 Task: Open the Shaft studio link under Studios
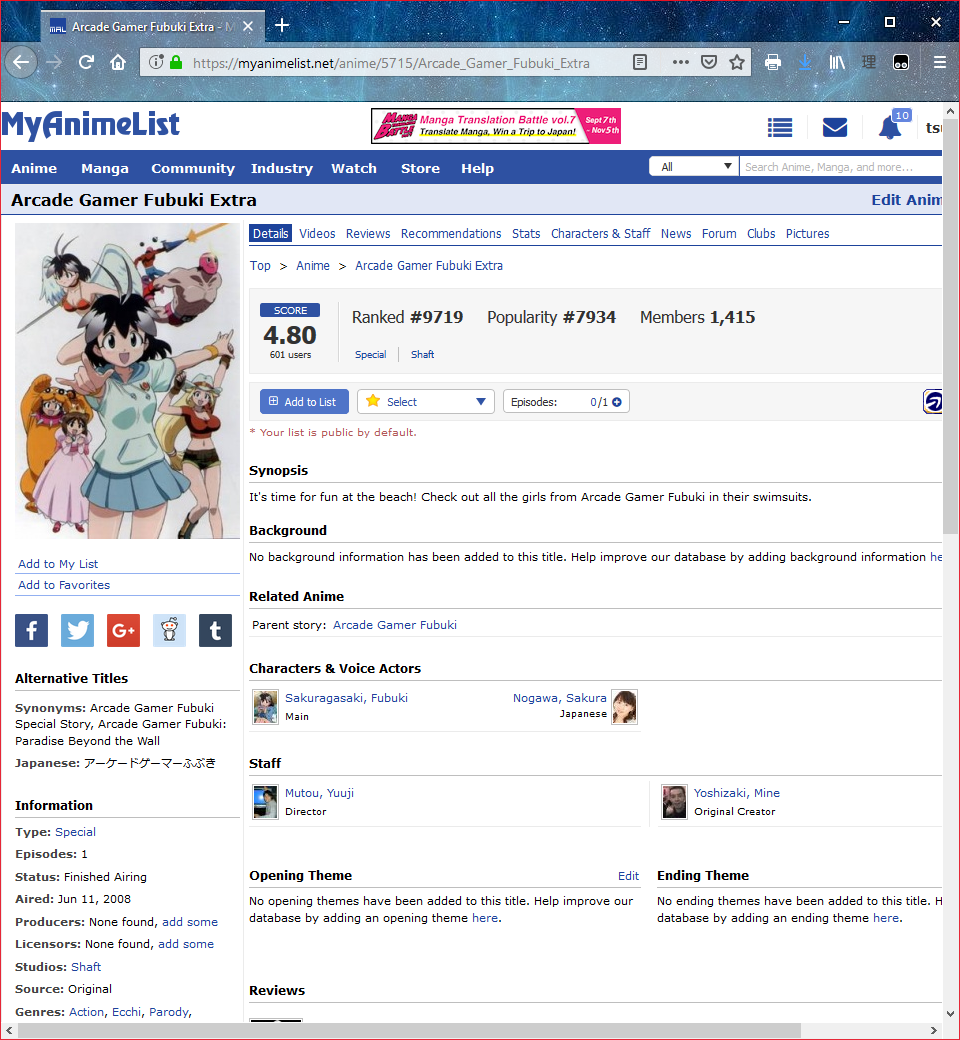pyautogui.click(x=86, y=967)
